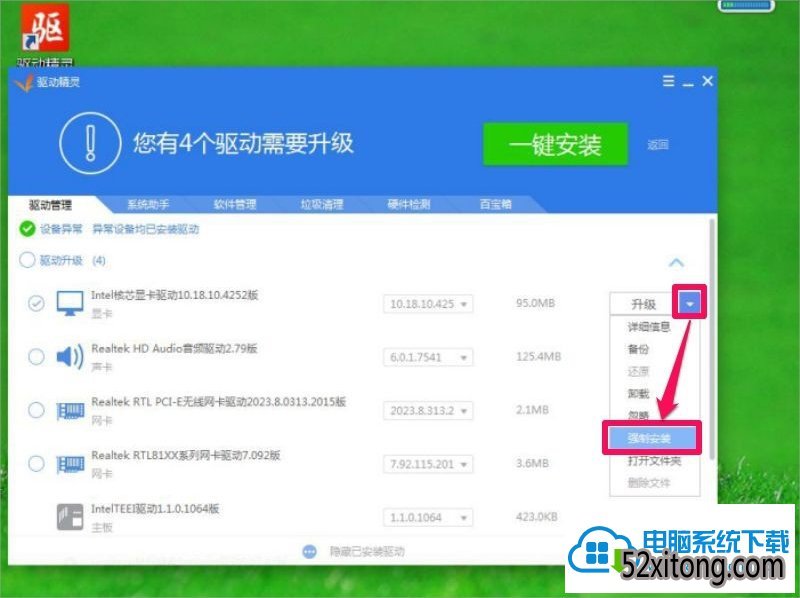Image resolution: width=800 pixels, height=598 pixels.
Task: Open the 10.18.10.425 version dropdown
Action: [428, 304]
